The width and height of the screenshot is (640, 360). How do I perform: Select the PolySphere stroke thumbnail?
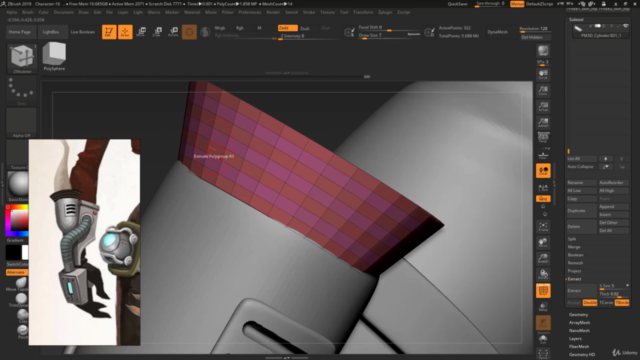(x=54, y=56)
